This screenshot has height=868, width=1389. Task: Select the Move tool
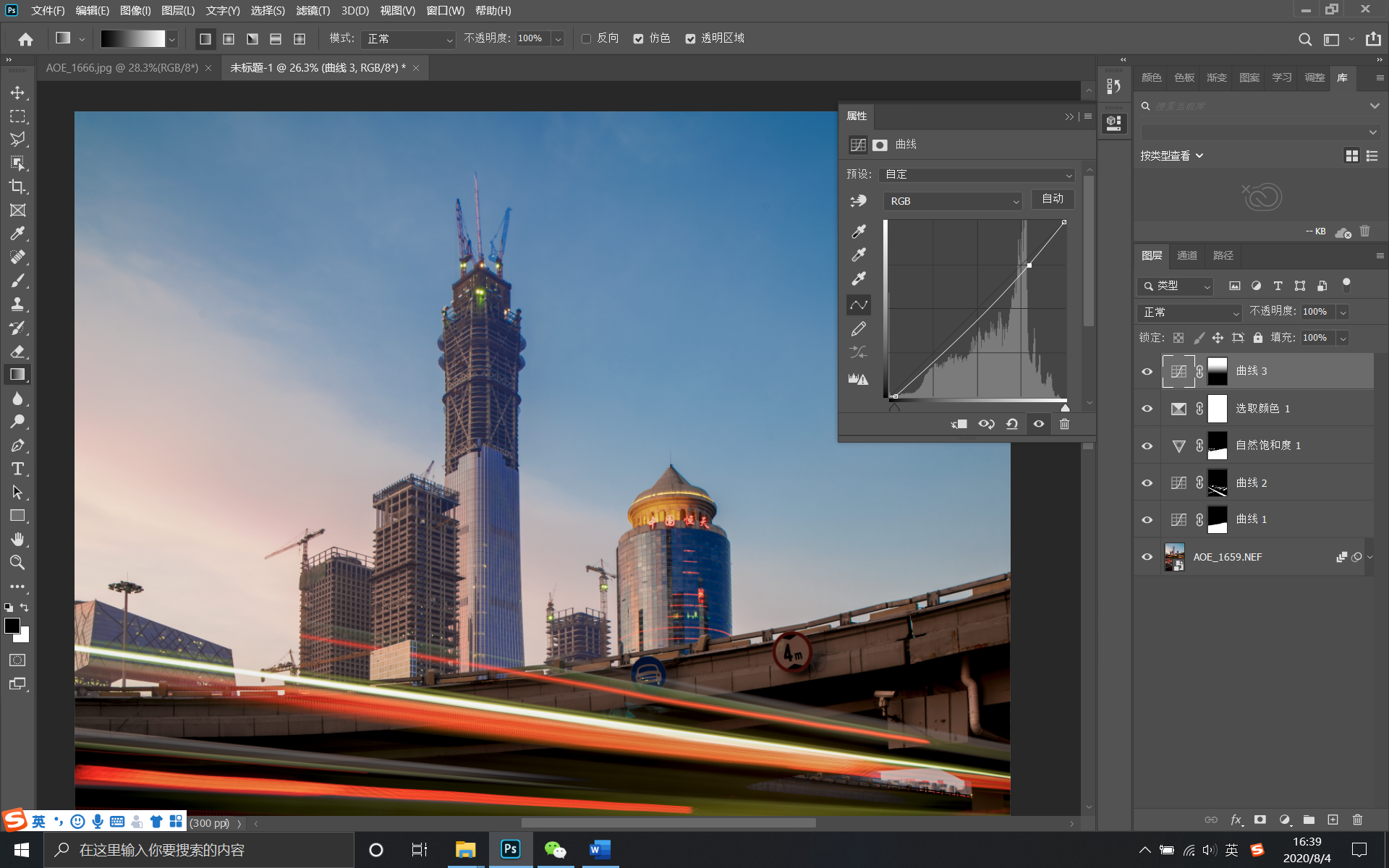point(17,93)
